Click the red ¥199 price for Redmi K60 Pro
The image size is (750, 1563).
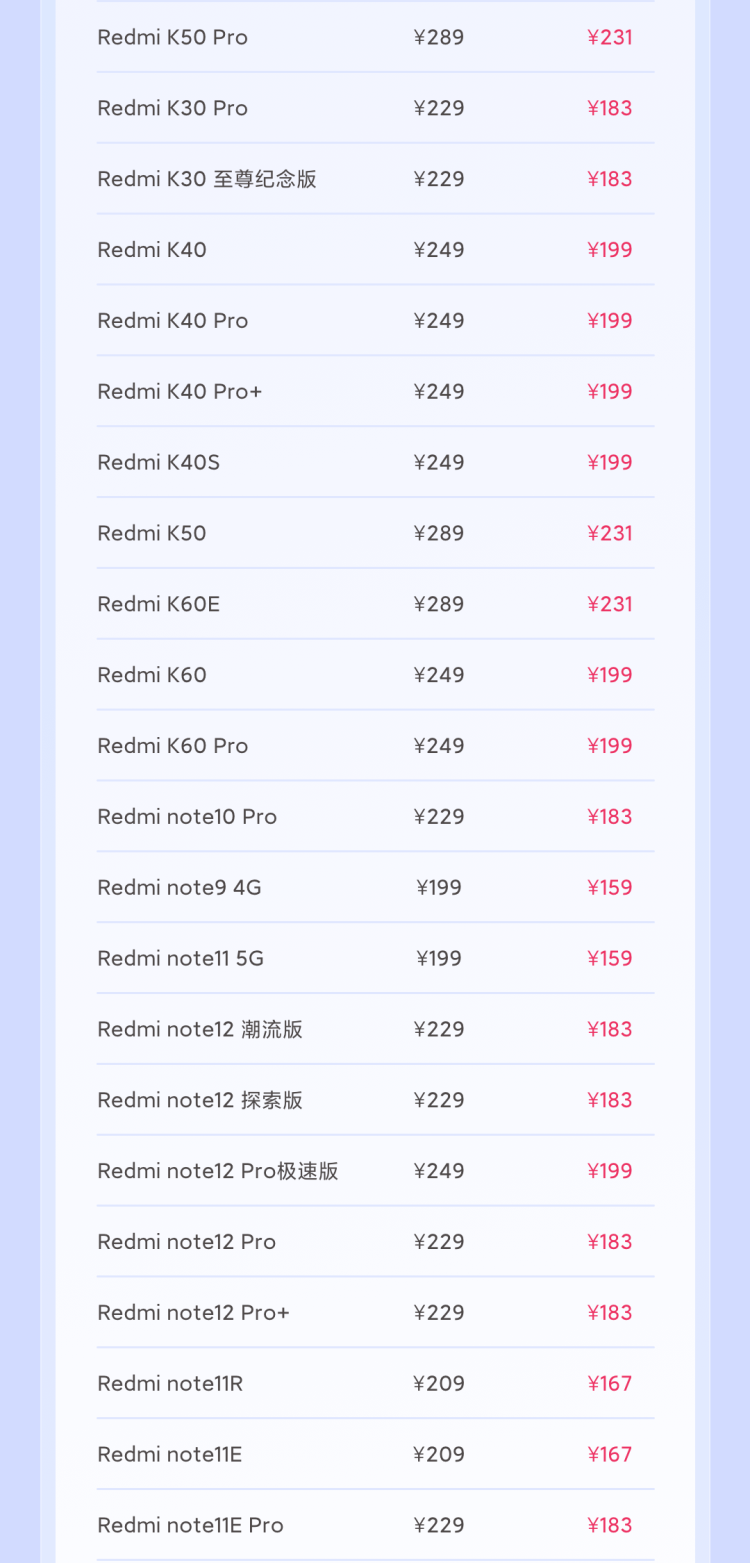pos(610,746)
